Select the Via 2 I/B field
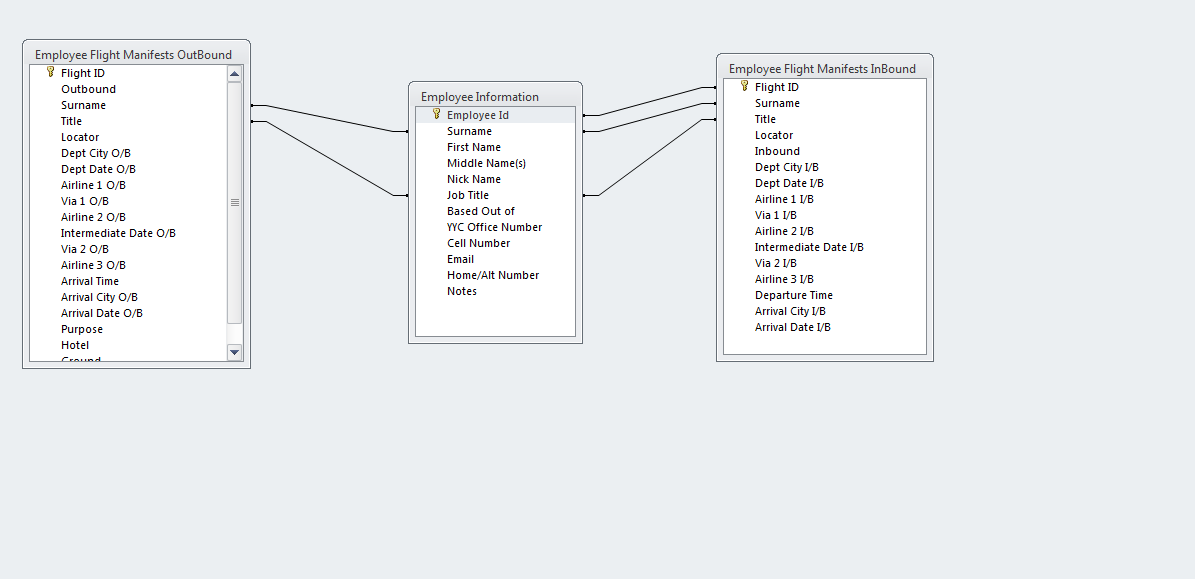Image resolution: width=1195 pixels, height=579 pixels. 776,263
